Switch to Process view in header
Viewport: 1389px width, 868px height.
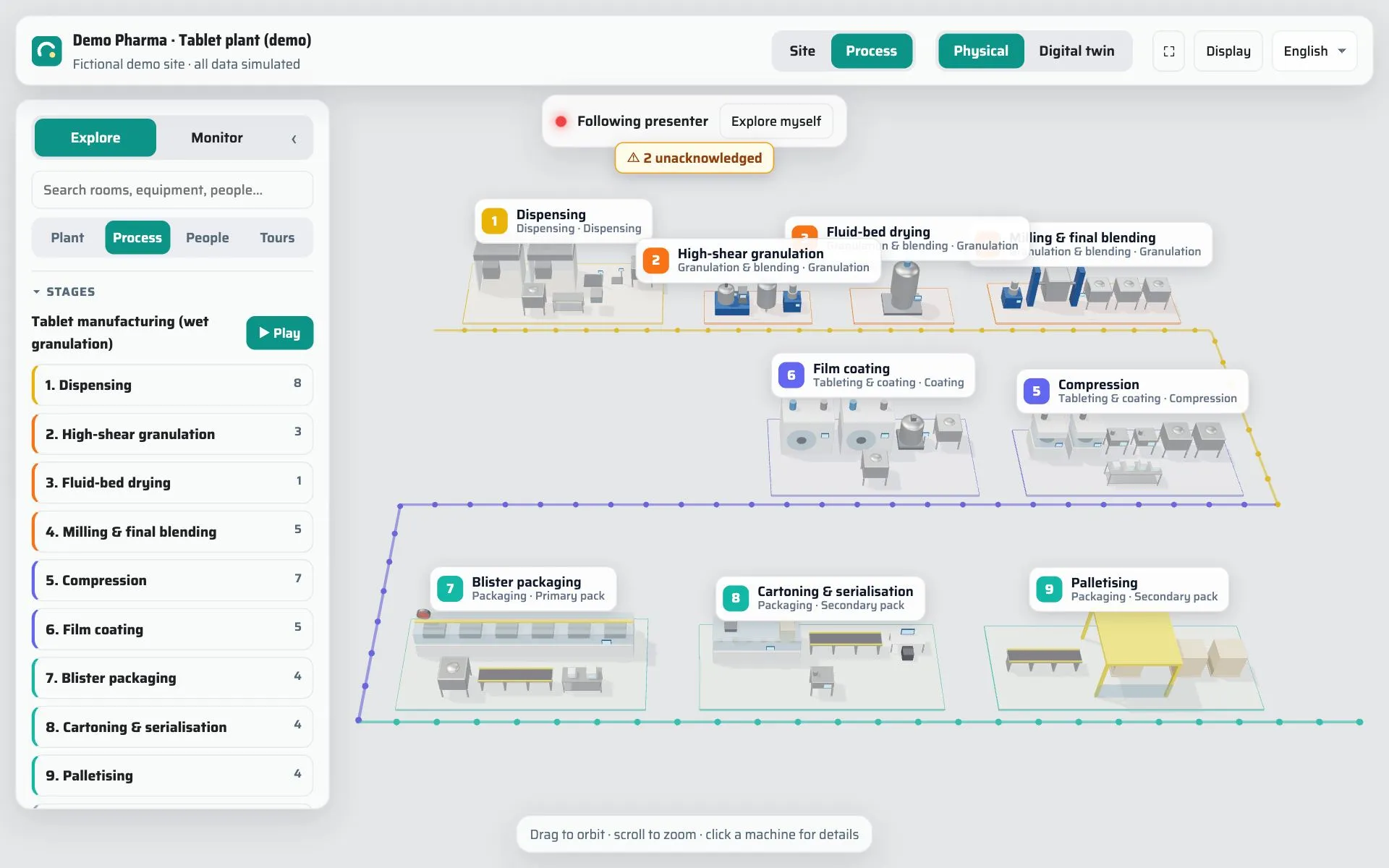pos(871,51)
